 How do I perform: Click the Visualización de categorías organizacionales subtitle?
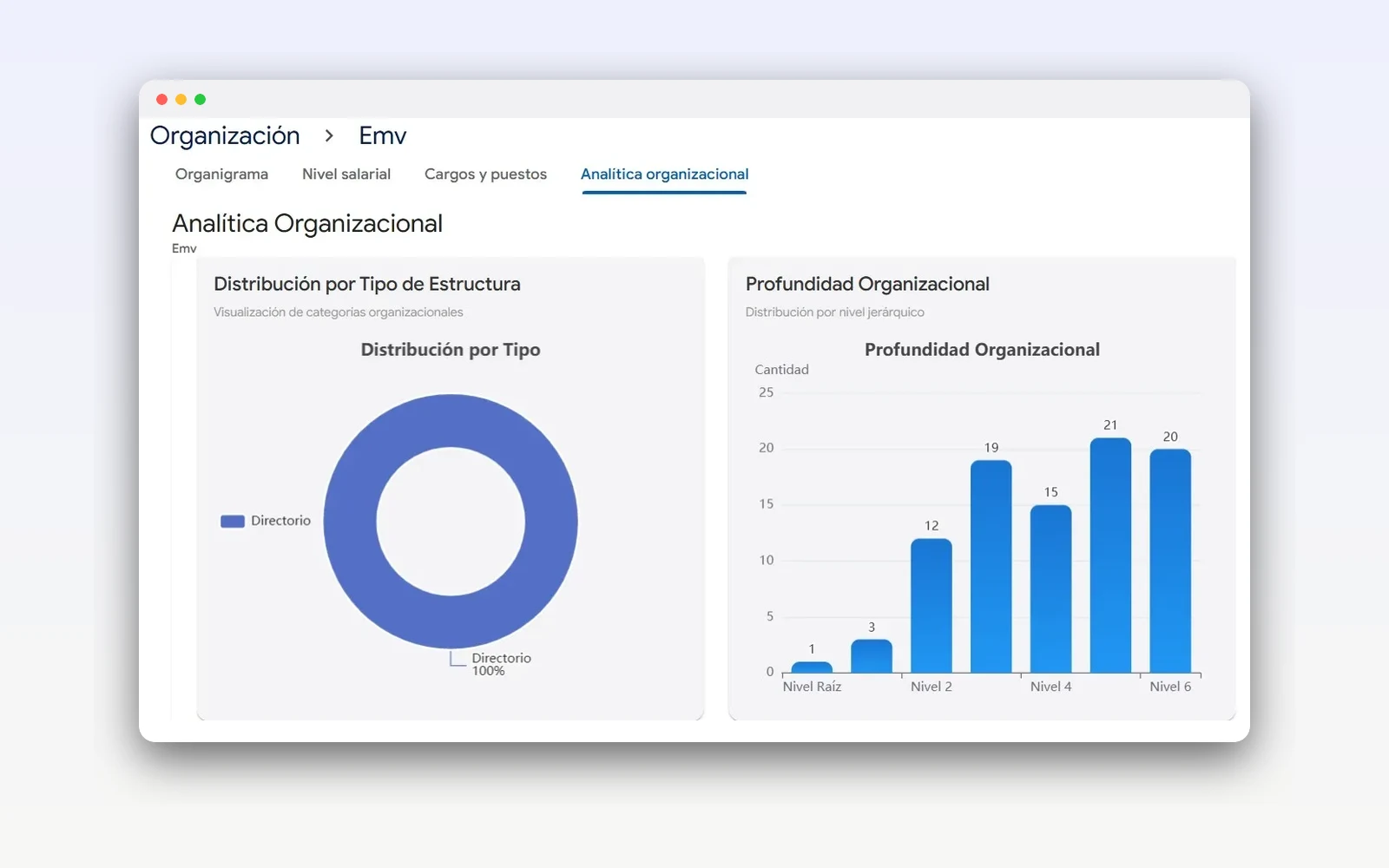pos(339,312)
